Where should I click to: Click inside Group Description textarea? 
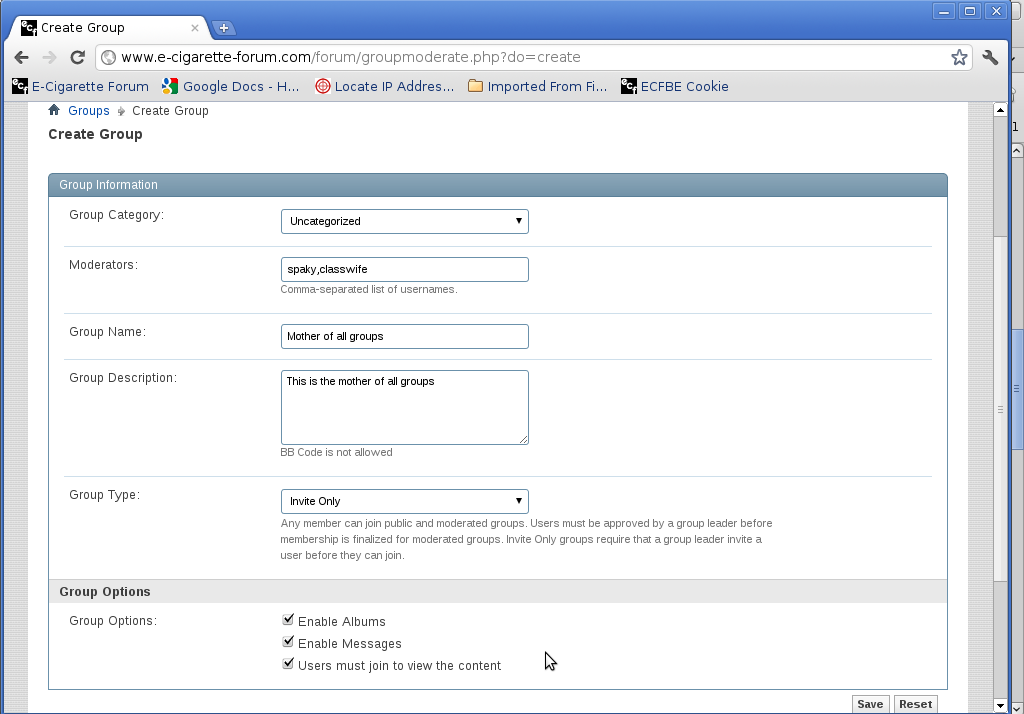pos(404,408)
